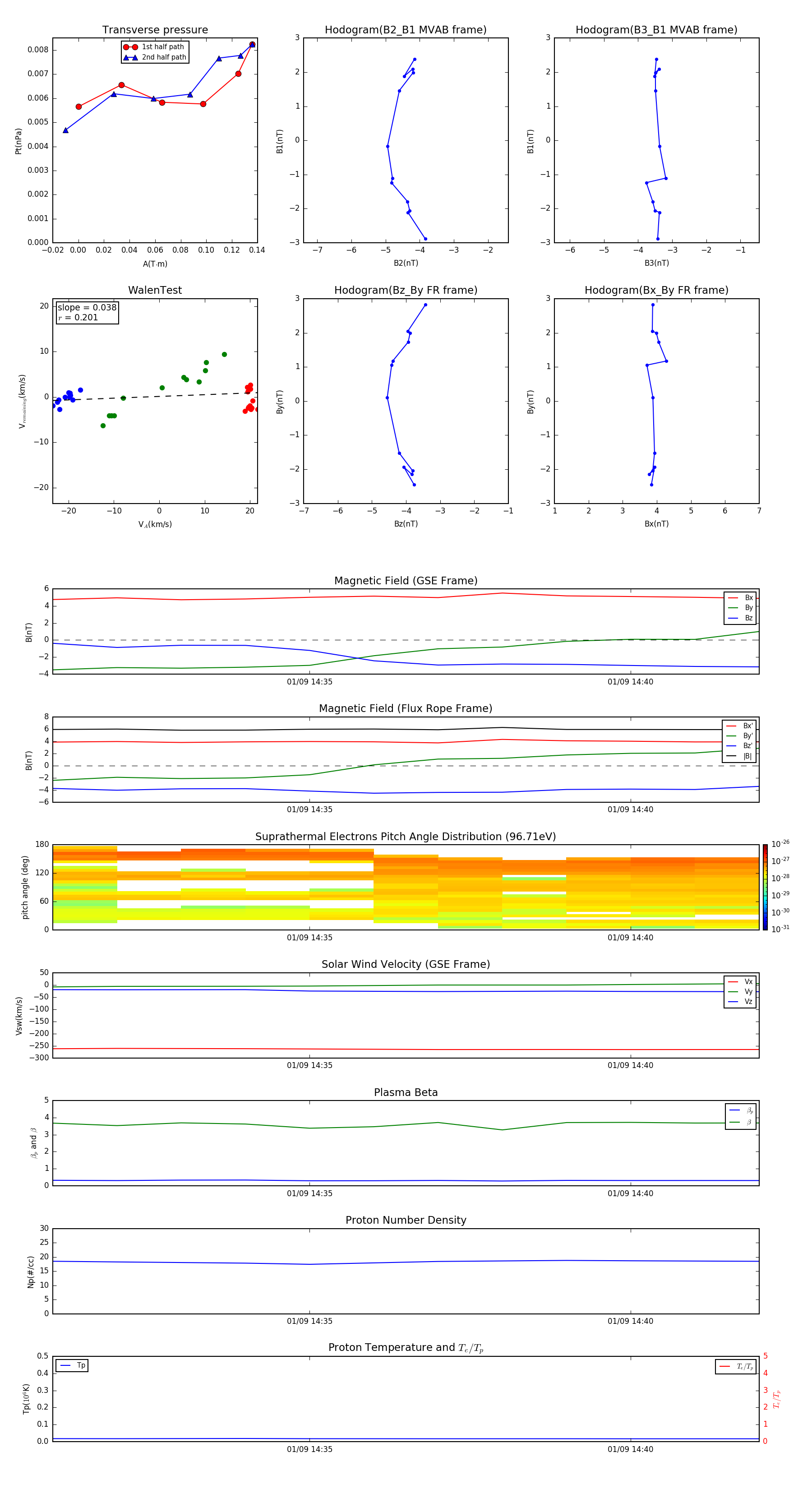The image size is (812, 1489).
Task: Click the 'Solar Wind Velocity (GSE Frame)' title
Action: tap(406, 964)
